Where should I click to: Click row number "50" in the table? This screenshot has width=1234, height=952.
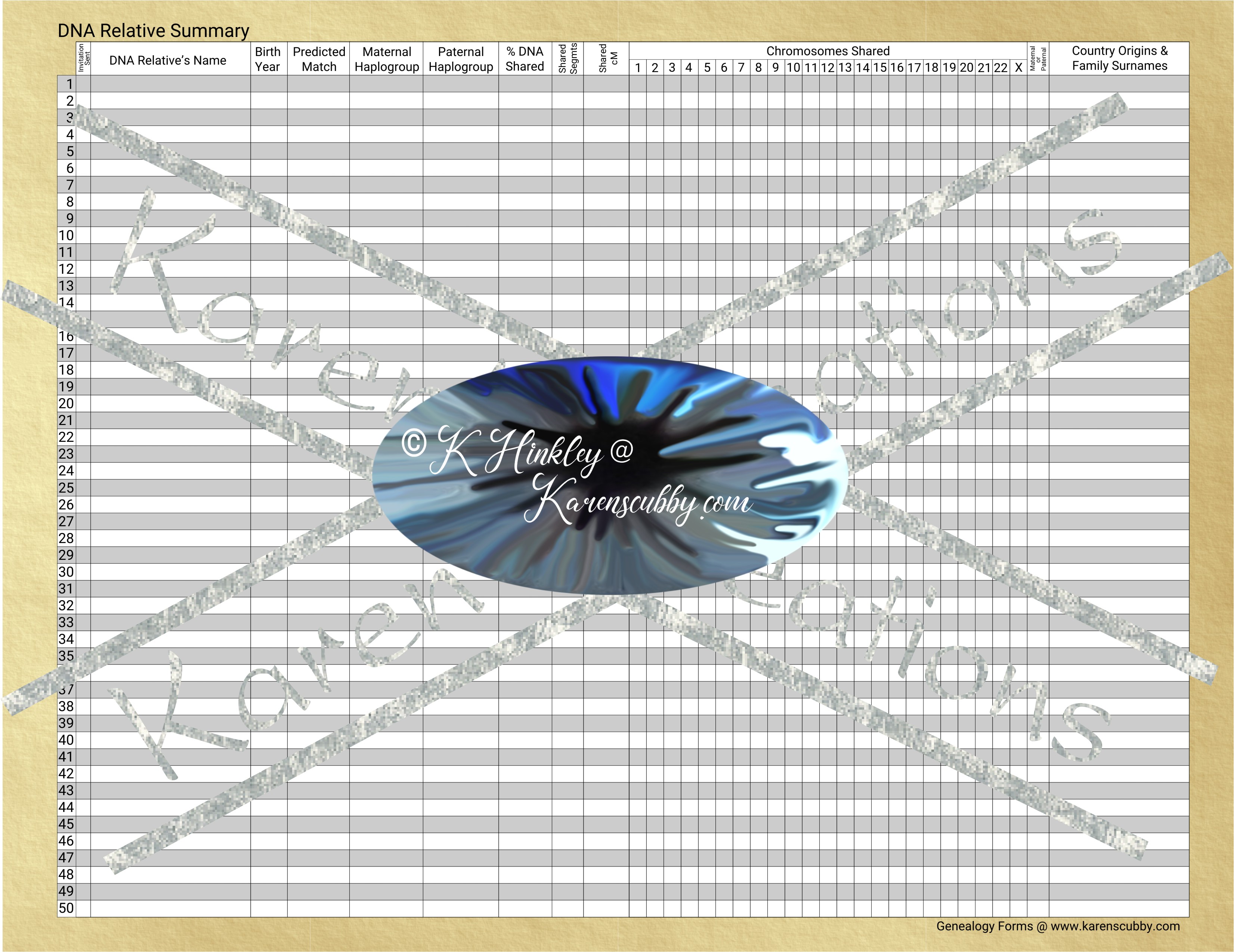(x=66, y=909)
